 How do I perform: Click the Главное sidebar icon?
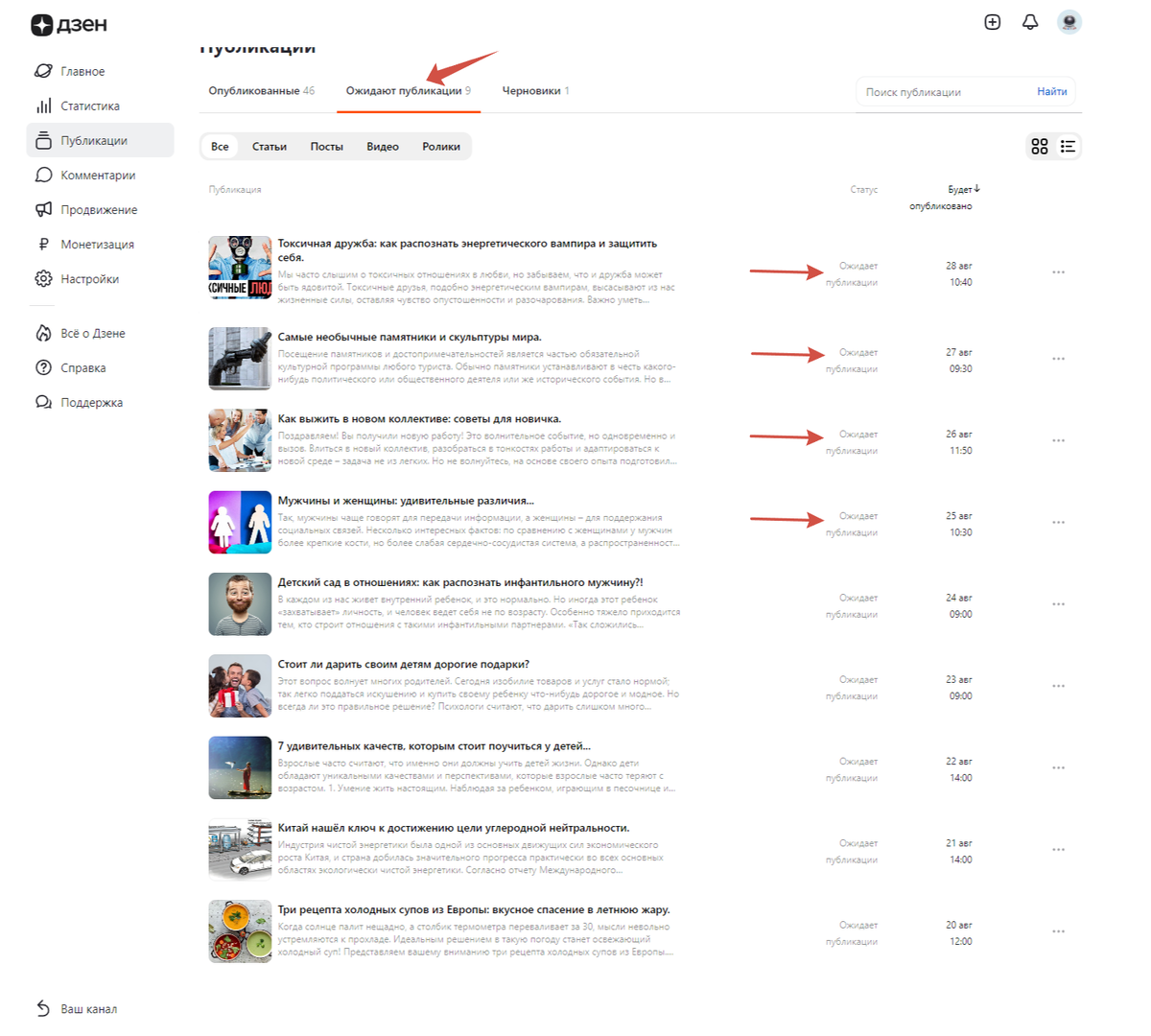43,71
